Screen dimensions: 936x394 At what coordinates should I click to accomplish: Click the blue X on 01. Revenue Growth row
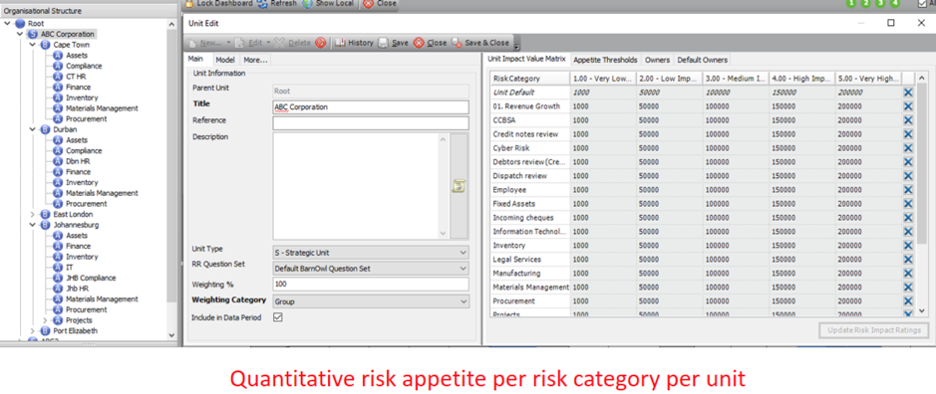point(908,106)
